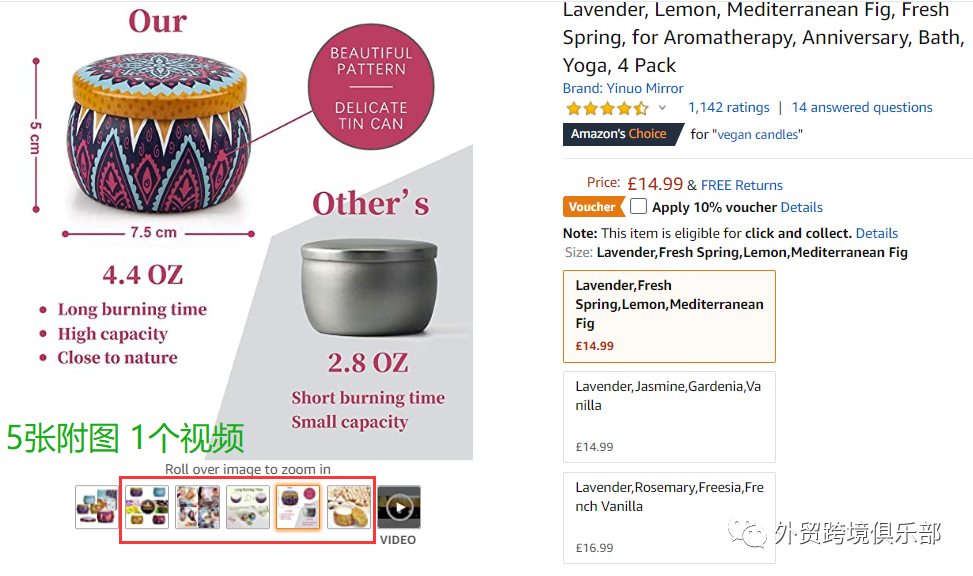Follow the FREE Returns link

(x=742, y=185)
